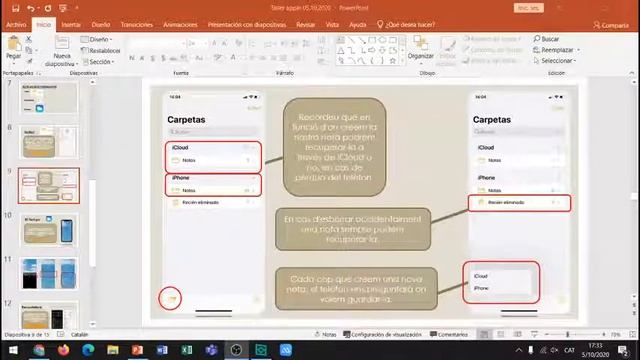This screenshot has width=640, height=360.
Task: Undo the last action in the title bar
Action: 31,8
